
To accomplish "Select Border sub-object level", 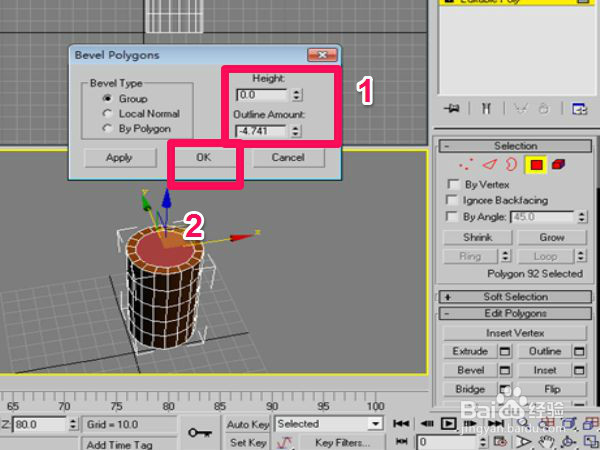I will (x=511, y=165).
